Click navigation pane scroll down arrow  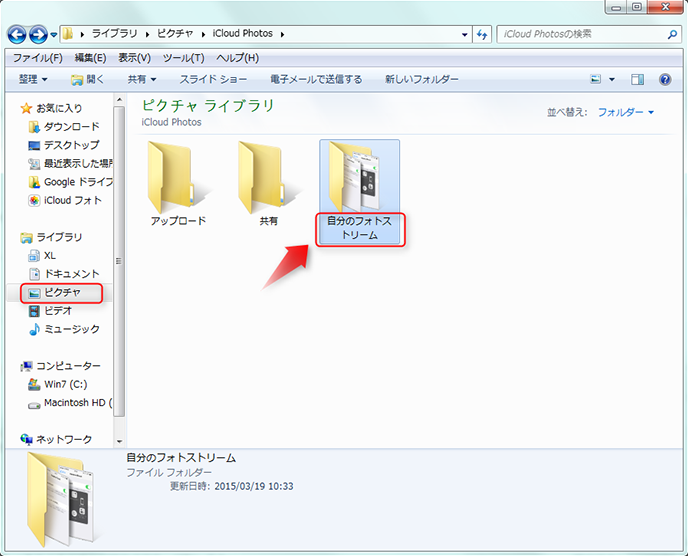point(119,441)
